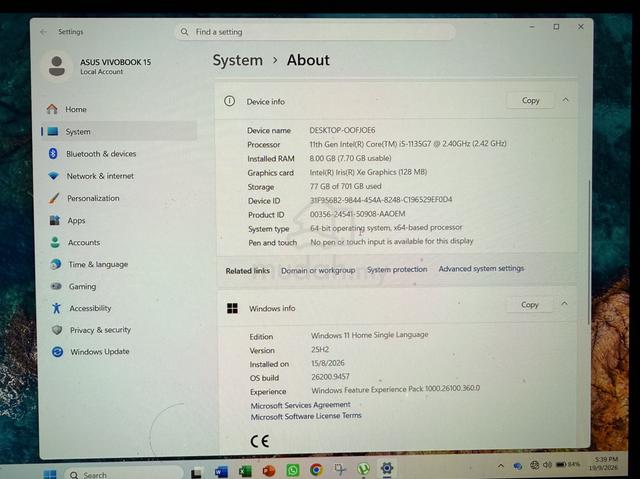
Task: Select the Product ID 00356-24541-50908-AAOEM value
Action: tap(358, 214)
